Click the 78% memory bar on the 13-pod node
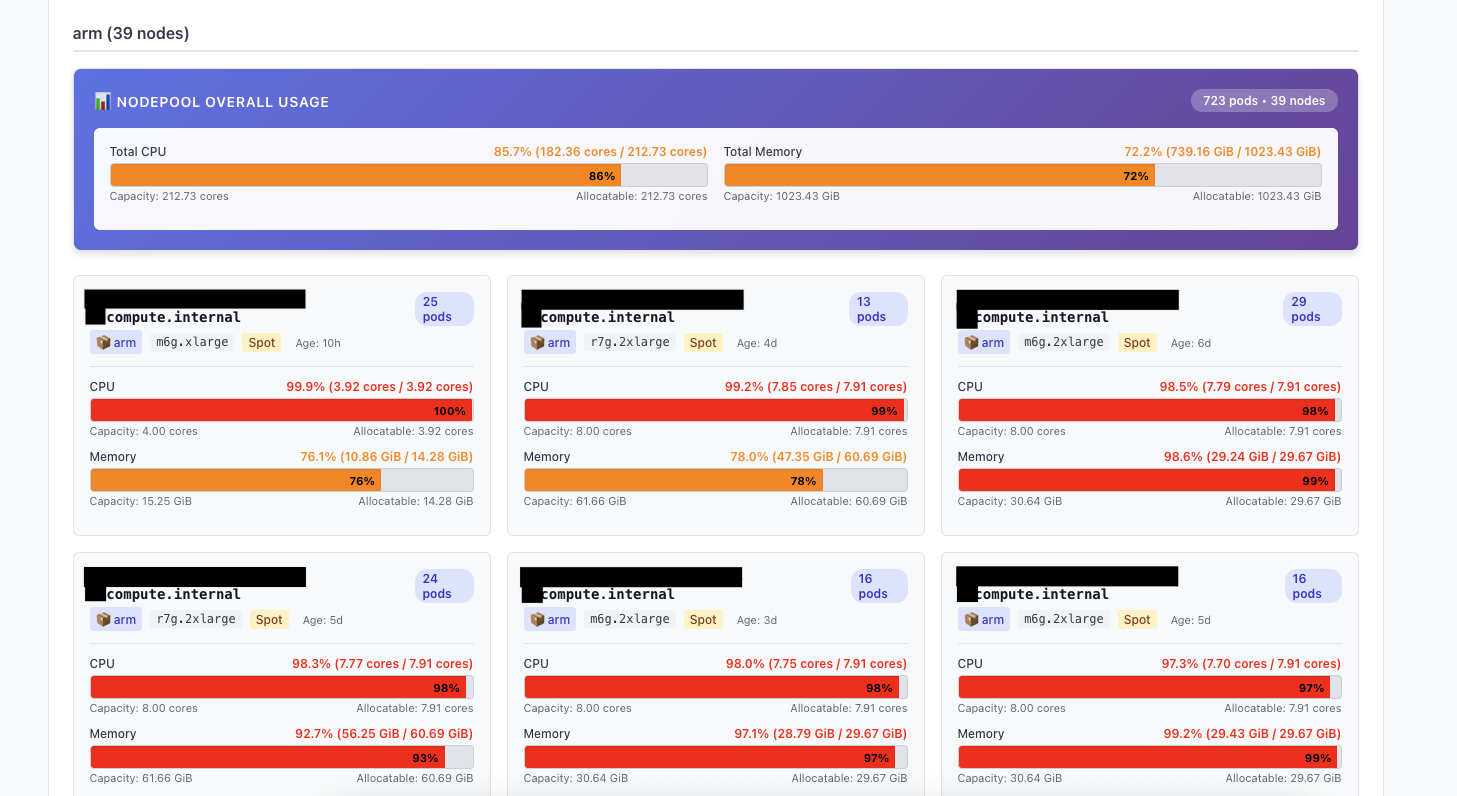The width and height of the screenshot is (1457, 796). click(715, 480)
